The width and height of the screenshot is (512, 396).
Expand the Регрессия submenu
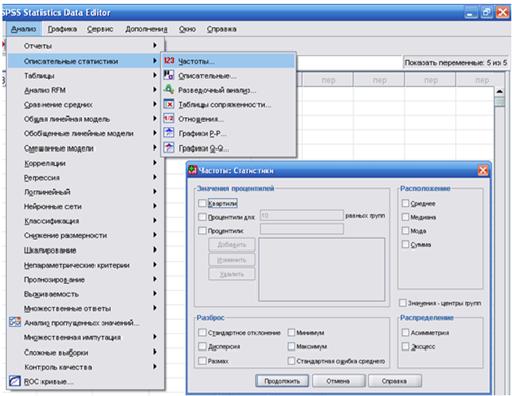click(86, 178)
